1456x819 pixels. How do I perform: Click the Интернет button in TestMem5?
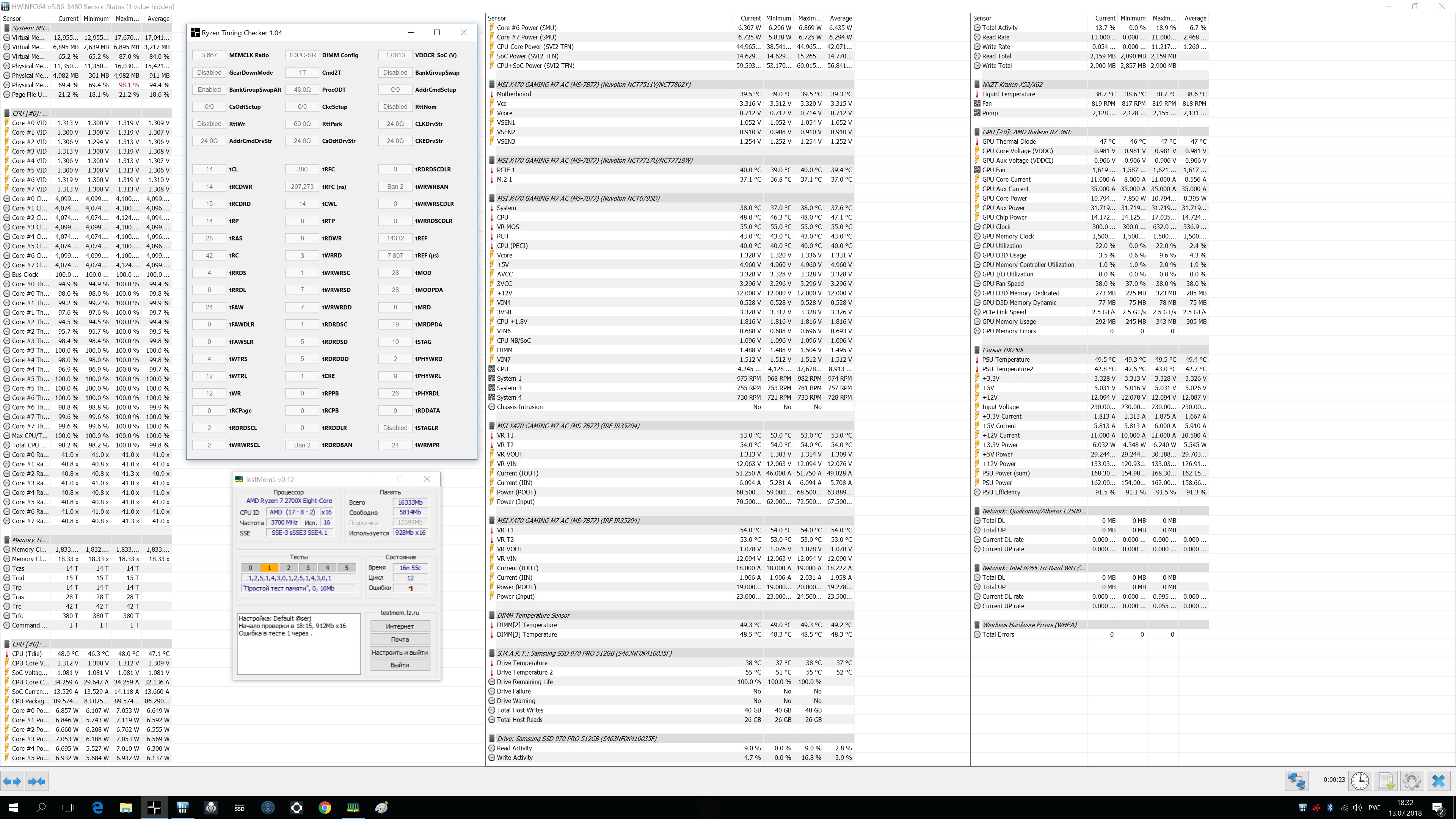[x=400, y=626]
